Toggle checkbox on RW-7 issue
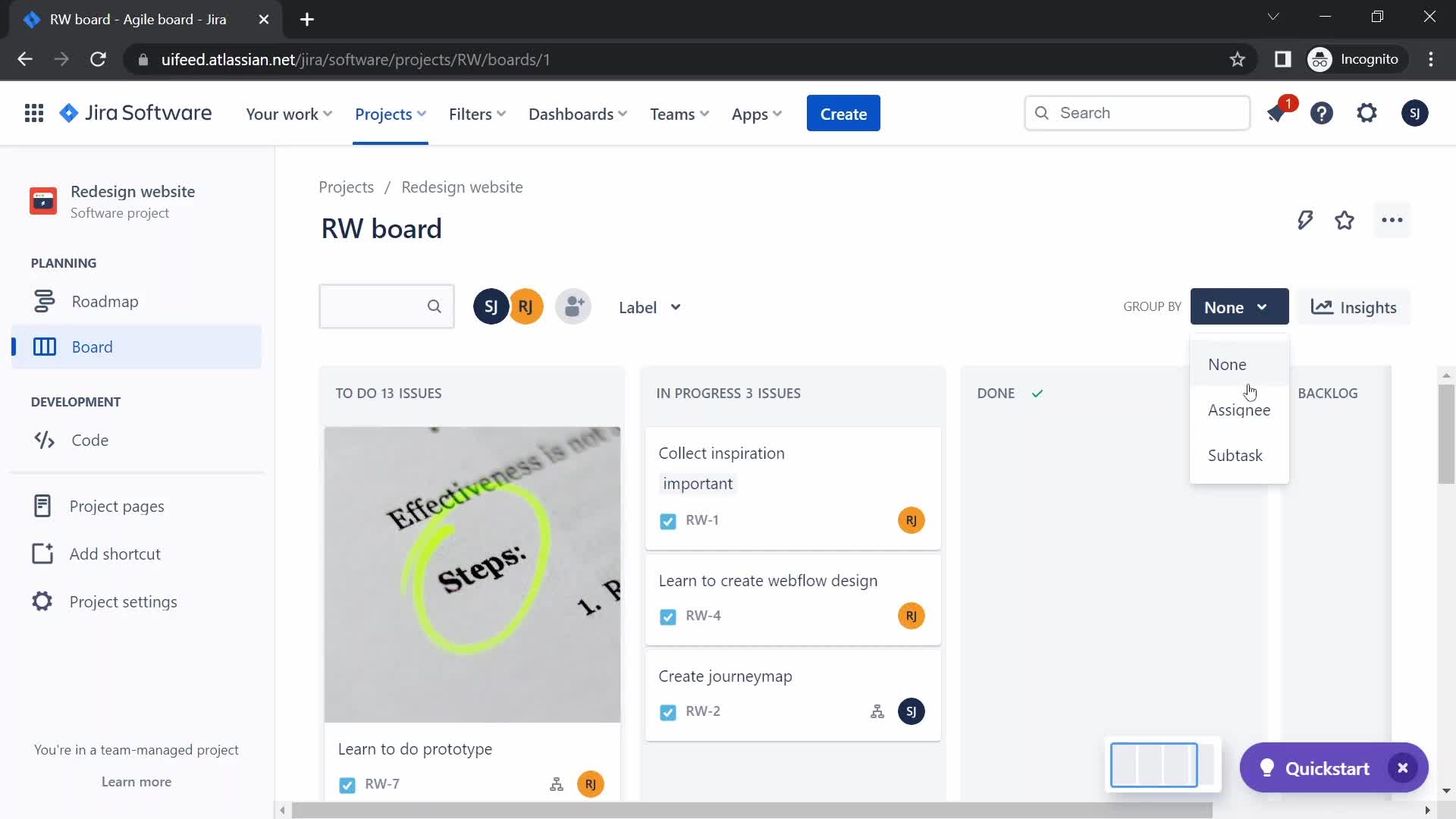Viewport: 1456px width, 819px height. pos(346,784)
